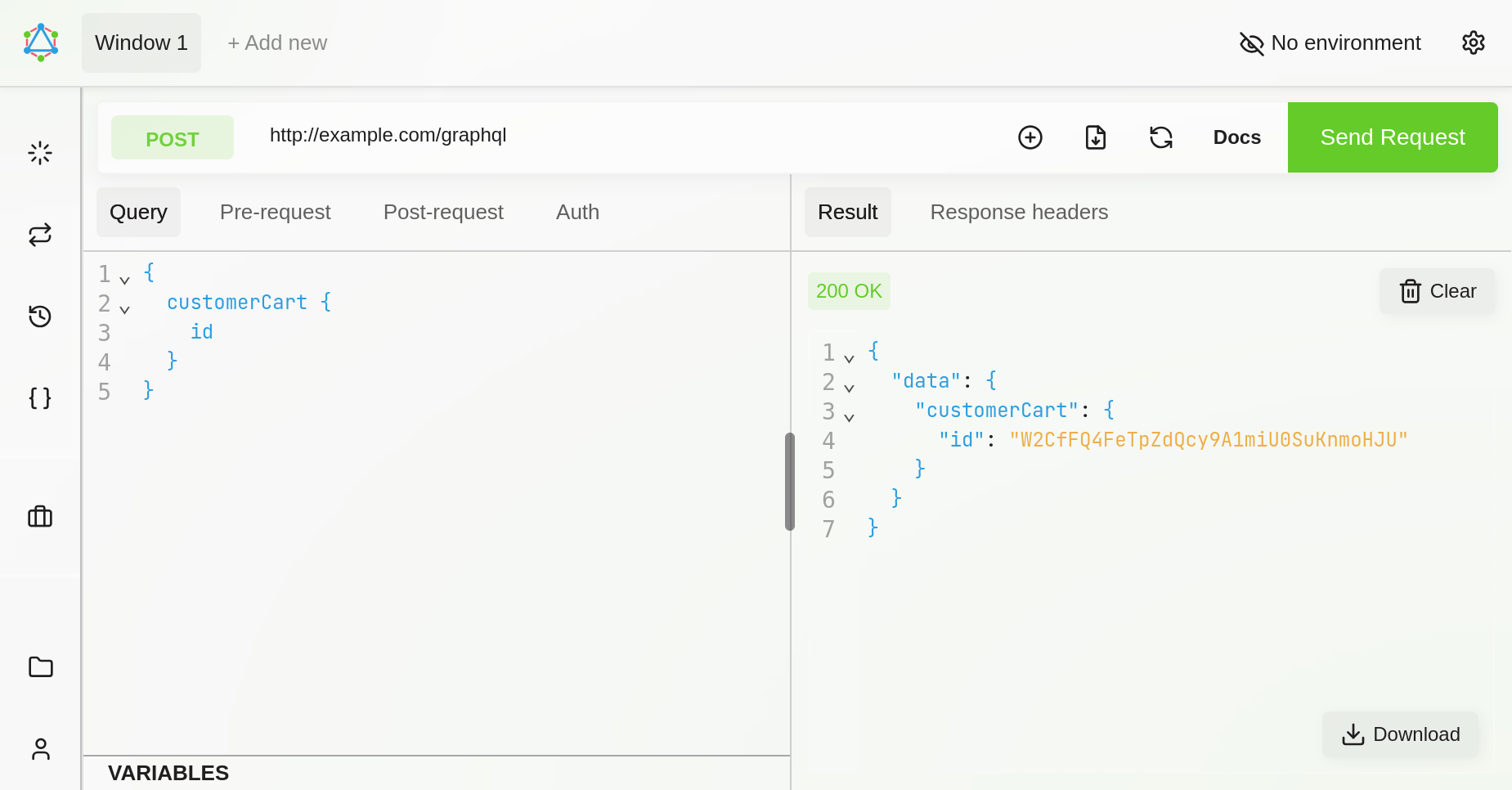
Task: Open the Response headers tab
Action: pyautogui.click(x=1018, y=212)
